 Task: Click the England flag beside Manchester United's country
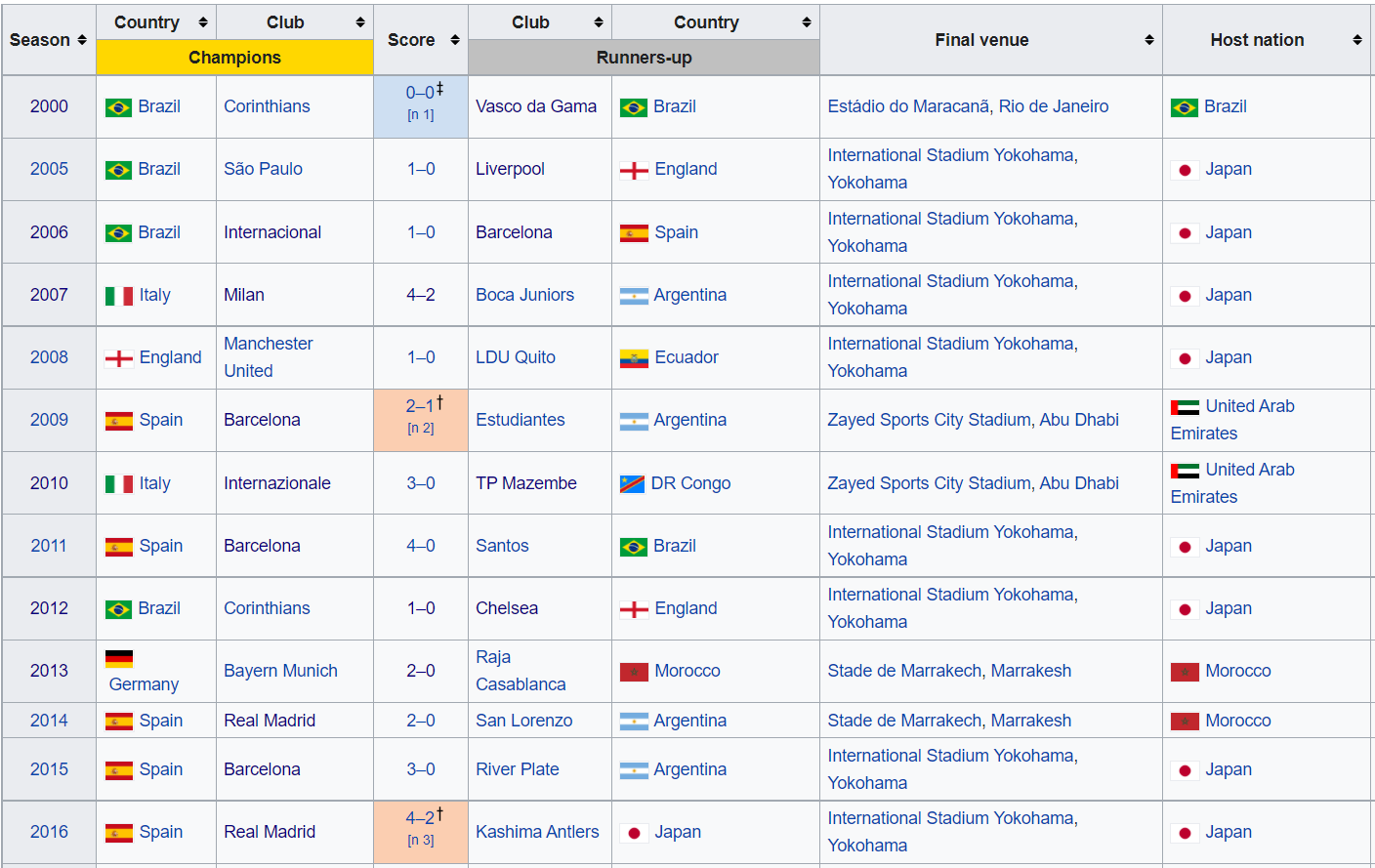[x=119, y=358]
